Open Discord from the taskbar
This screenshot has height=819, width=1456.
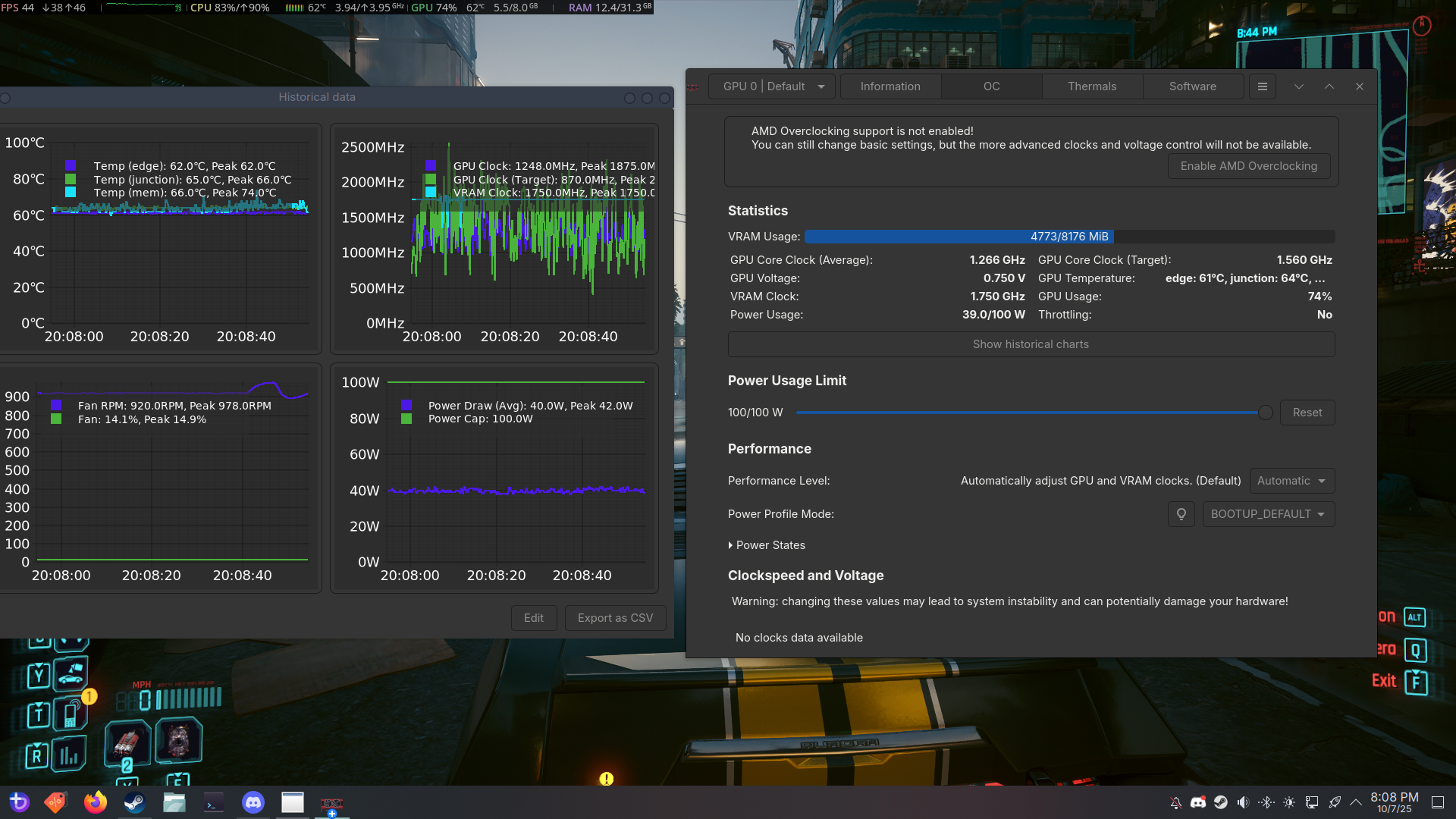coord(253,802)
